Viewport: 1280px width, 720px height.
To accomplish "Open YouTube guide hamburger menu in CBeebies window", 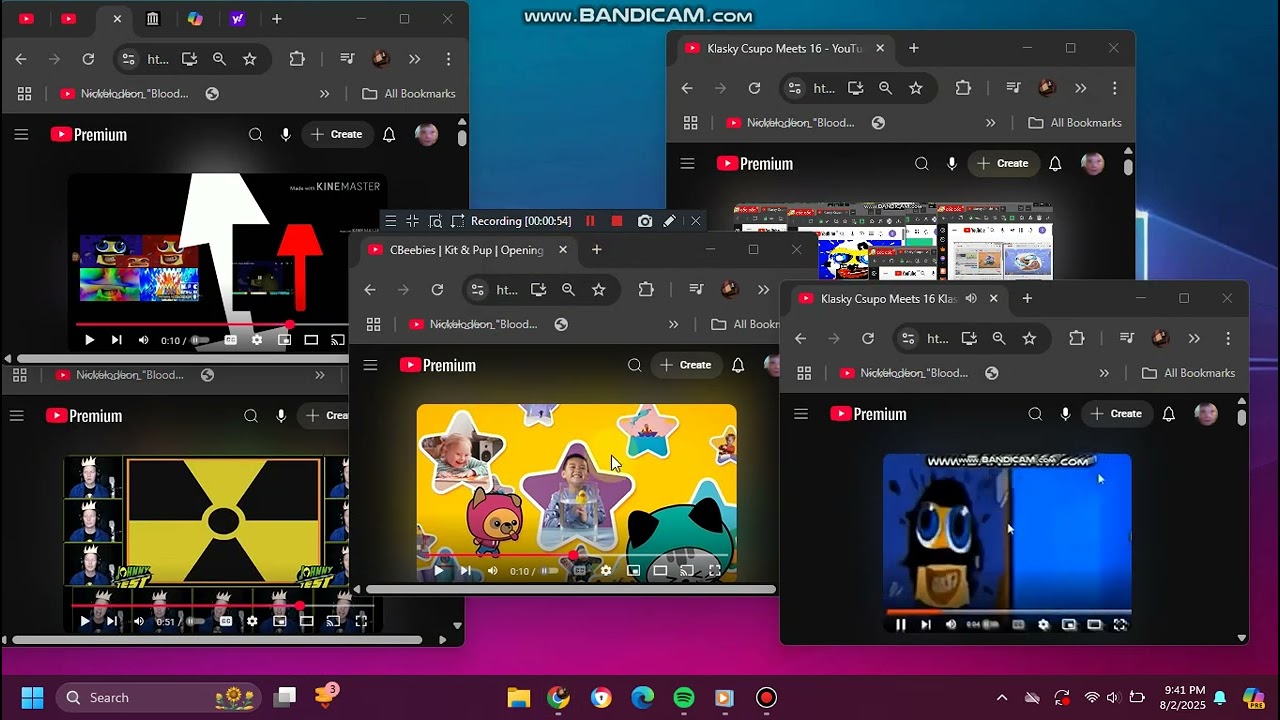I will click(x=370, y=365).
